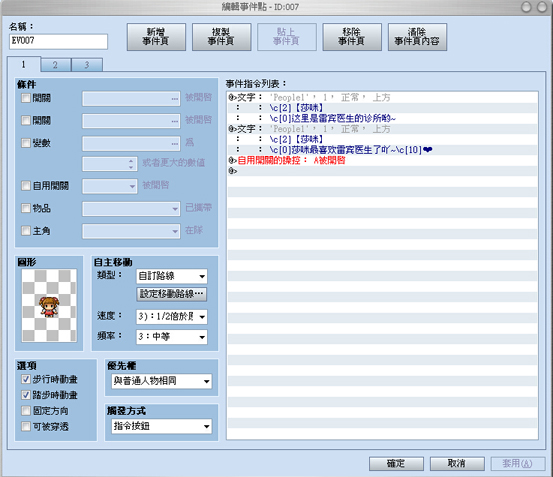553x477 pixels.
Task: Switch to event page tab 3
Action: coord(87,65)
